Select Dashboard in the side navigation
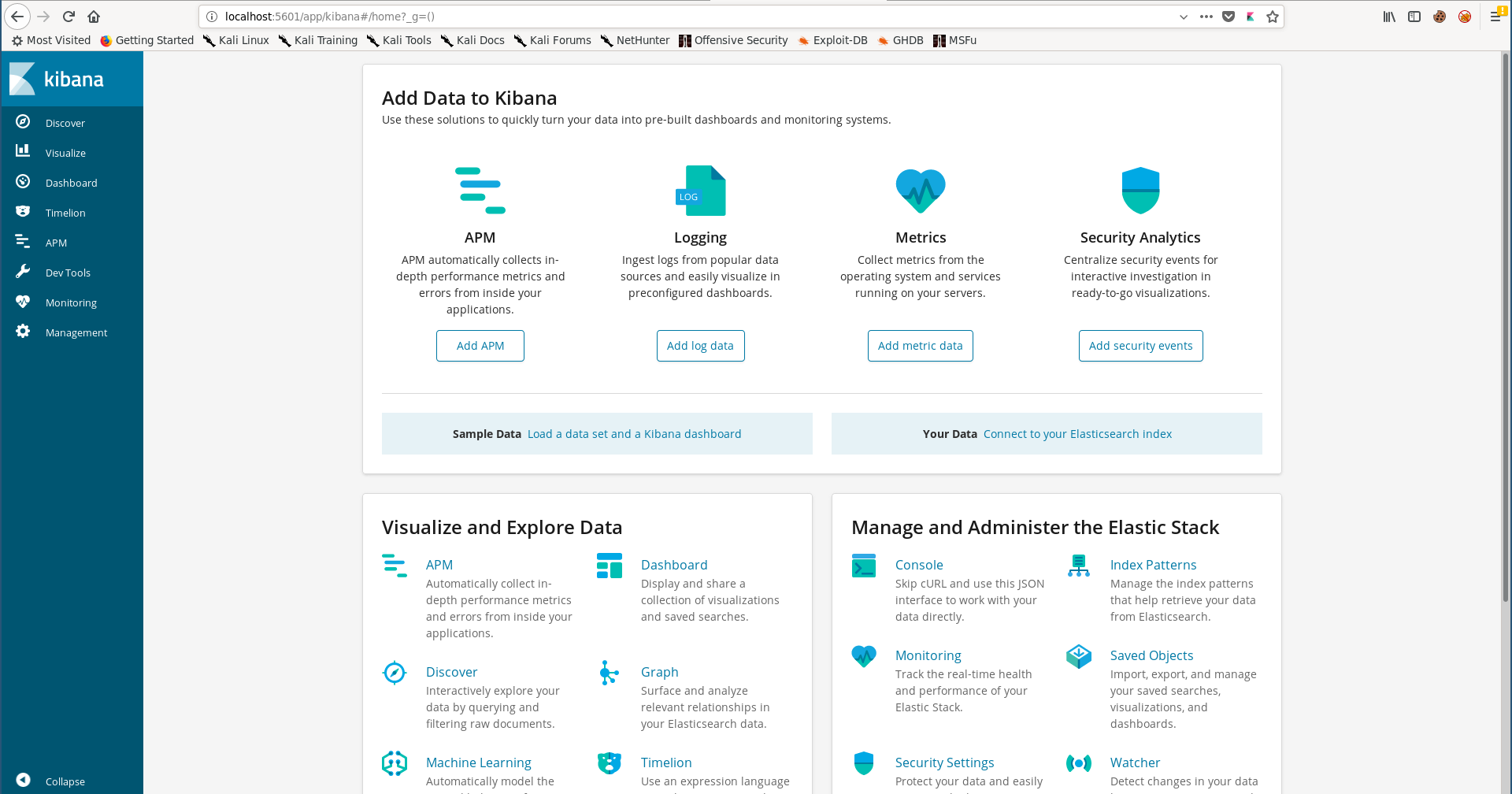 71,183
